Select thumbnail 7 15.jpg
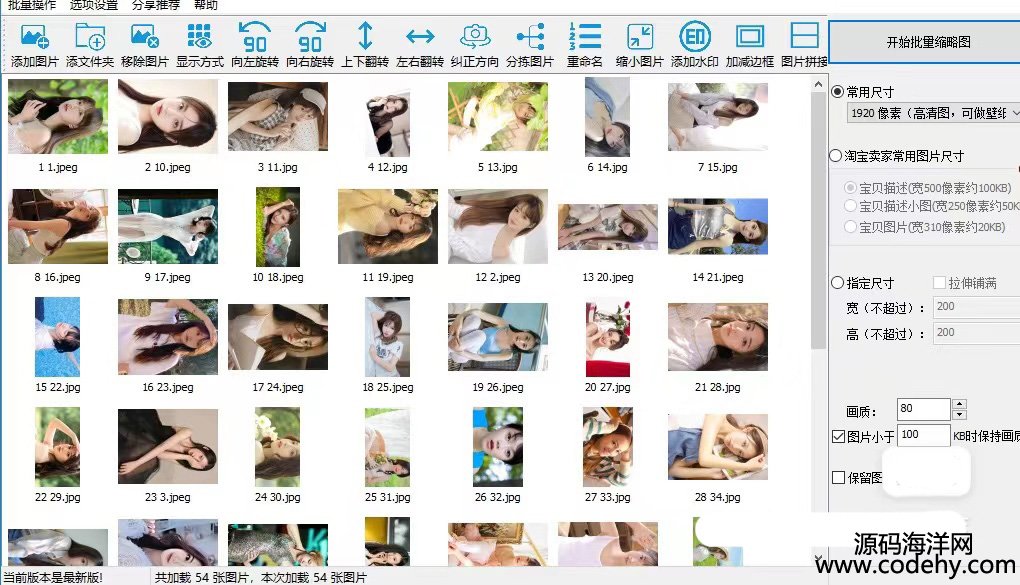The height and width of the screenshot is (585, 1020). coord(718,117)
